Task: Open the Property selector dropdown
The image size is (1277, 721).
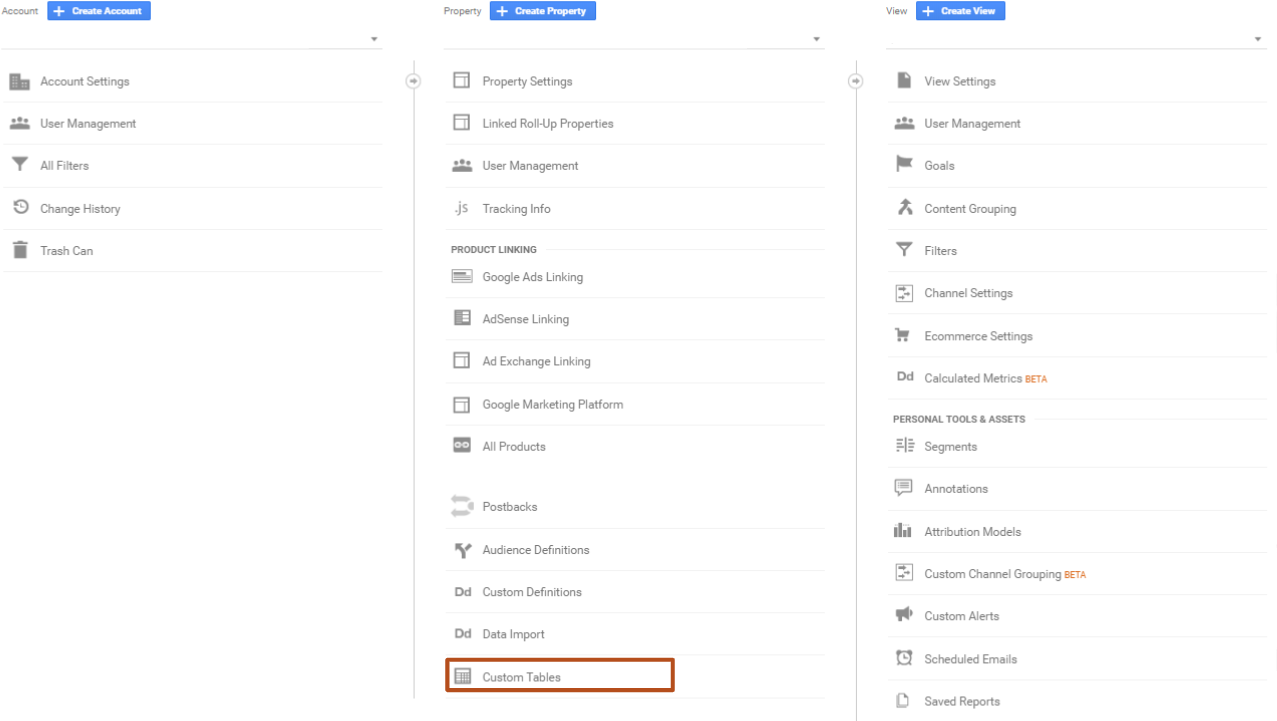Action: [817, 40]
